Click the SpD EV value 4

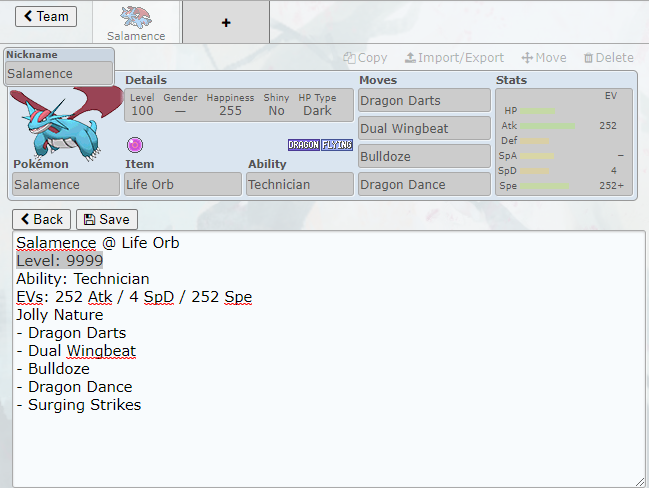tap(614, 171)
